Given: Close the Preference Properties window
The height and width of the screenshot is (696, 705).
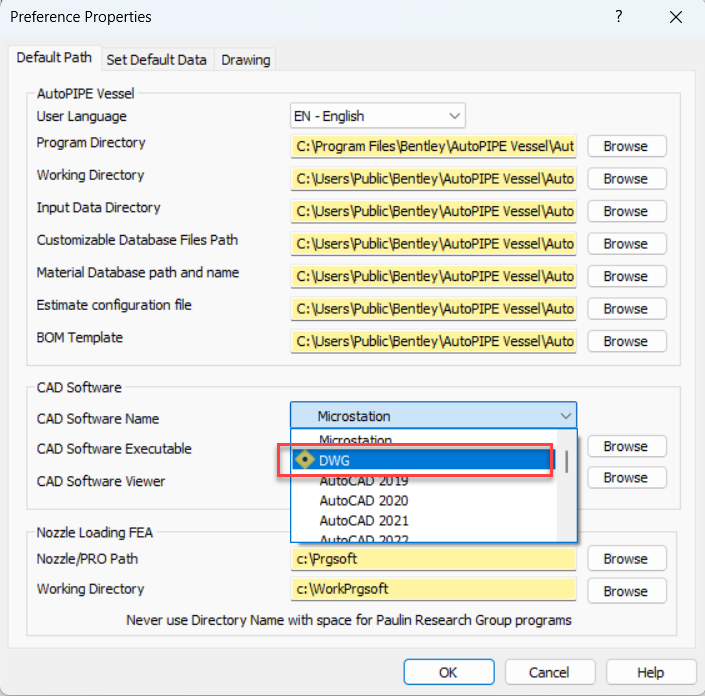Looking at the screenshot, I should point(676,17).
